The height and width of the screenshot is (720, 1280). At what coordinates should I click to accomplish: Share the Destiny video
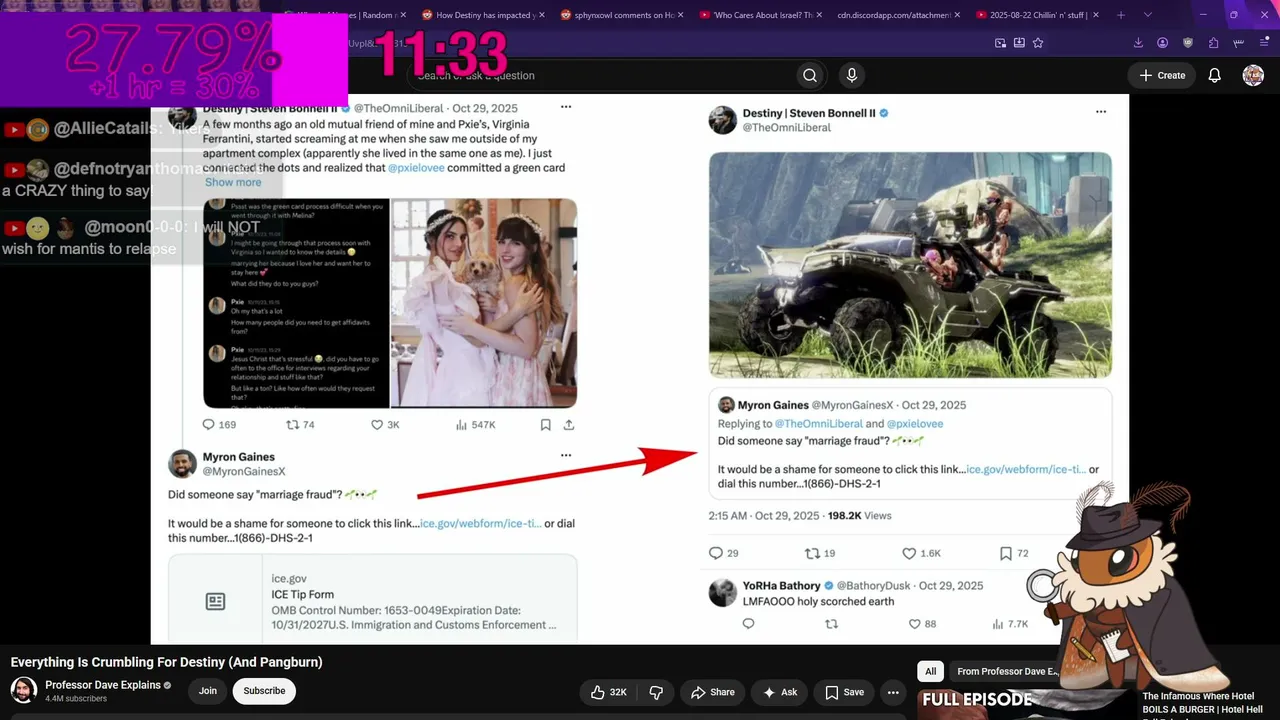coord(713,692)
